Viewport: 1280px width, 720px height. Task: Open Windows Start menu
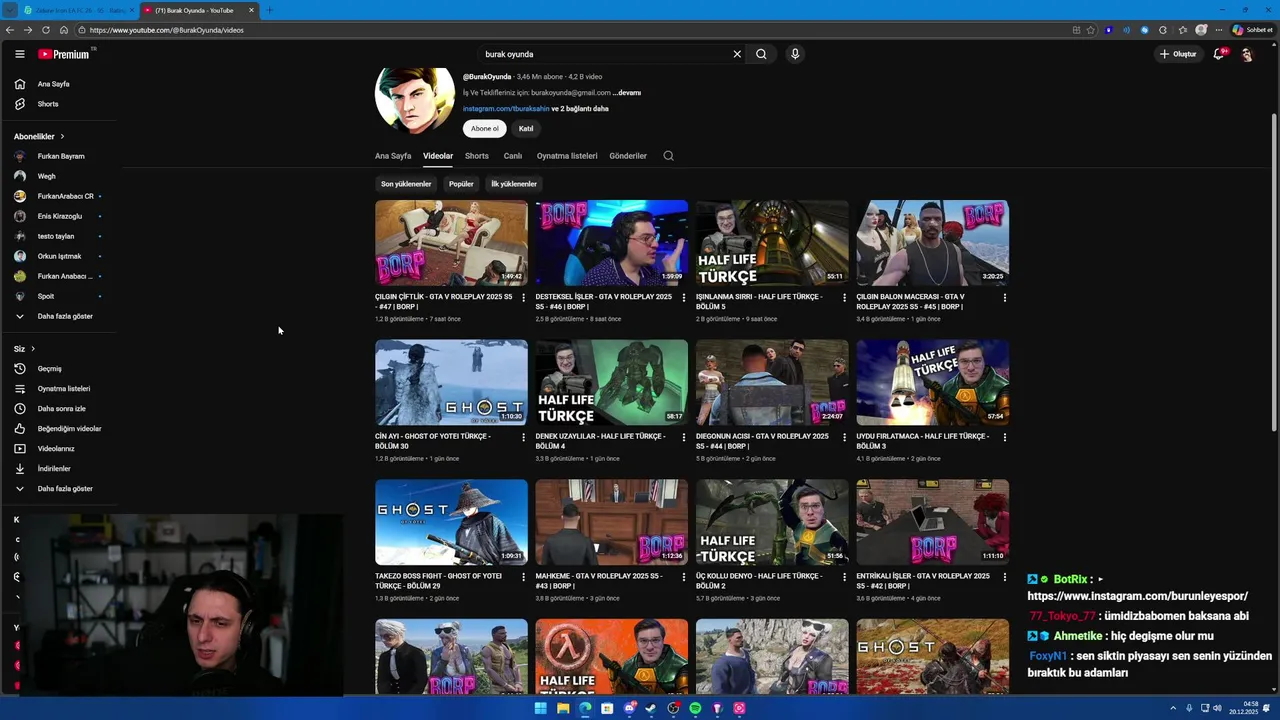pos(540,708)
